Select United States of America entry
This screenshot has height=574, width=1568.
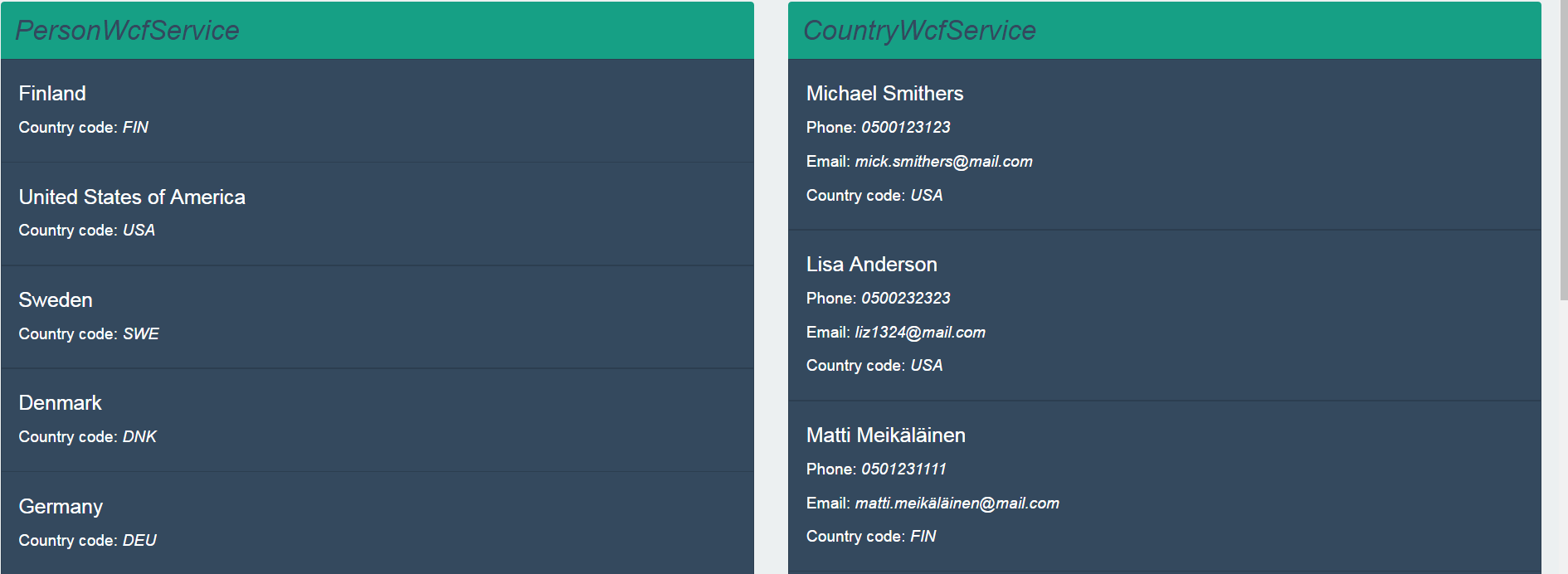tap(377, 214)
